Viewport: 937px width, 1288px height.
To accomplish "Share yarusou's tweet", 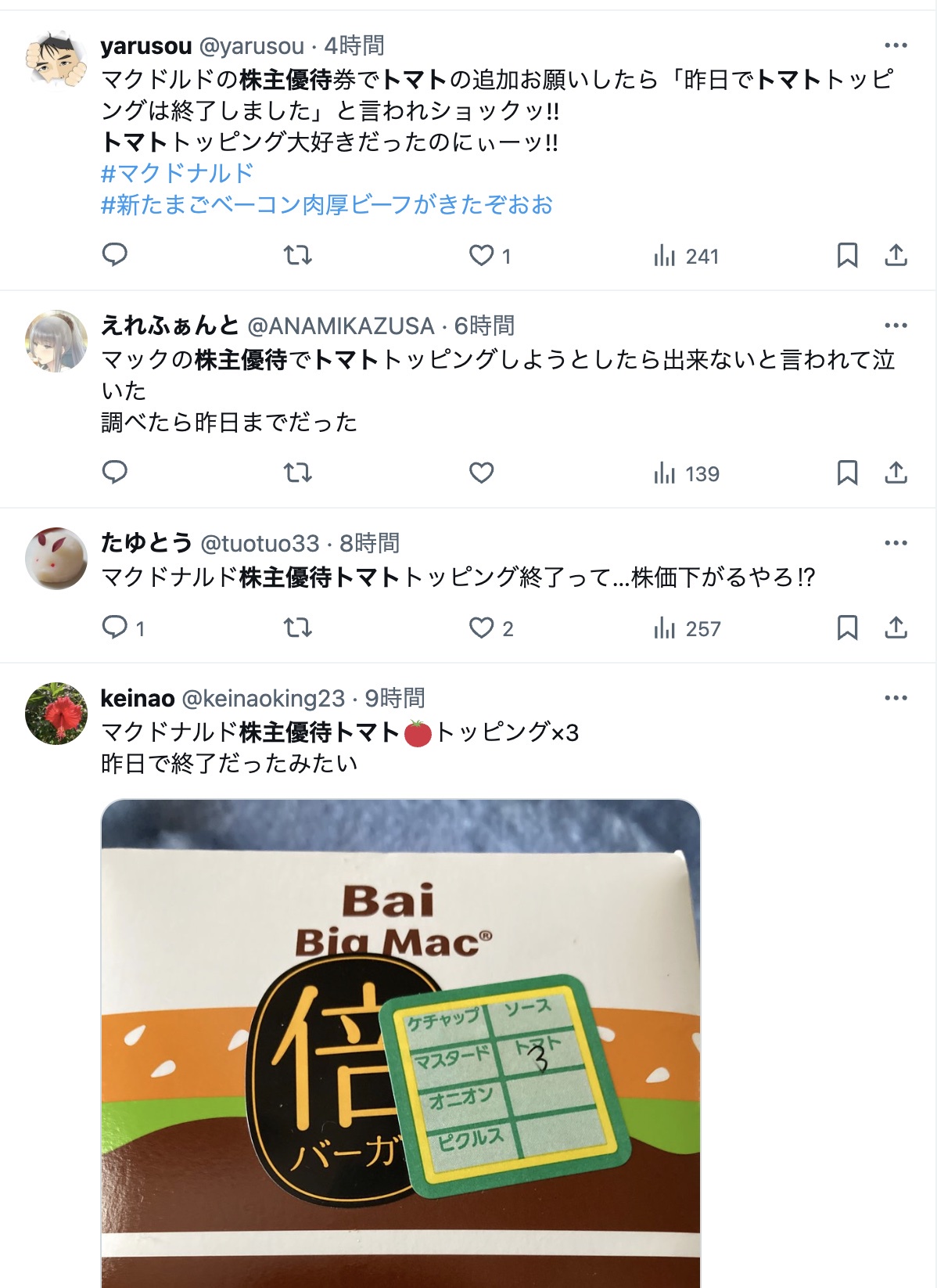I will coord(896,255).
